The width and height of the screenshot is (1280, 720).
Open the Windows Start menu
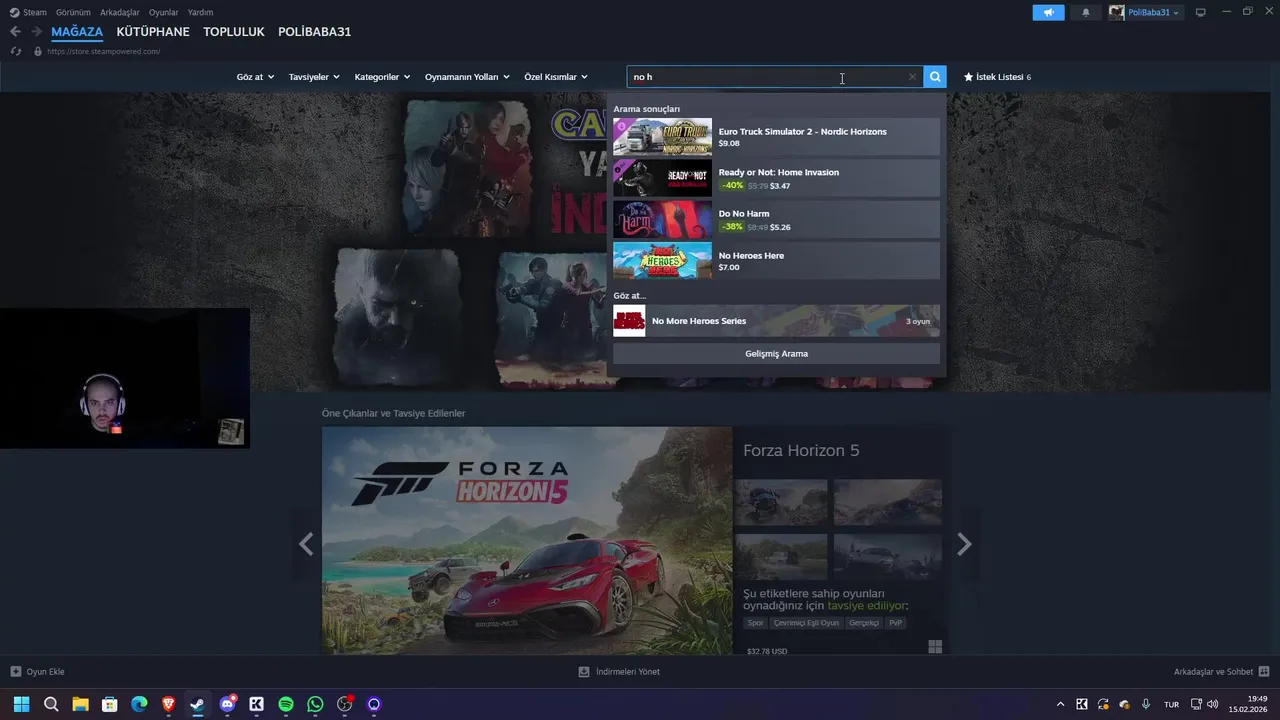point(21,704)
